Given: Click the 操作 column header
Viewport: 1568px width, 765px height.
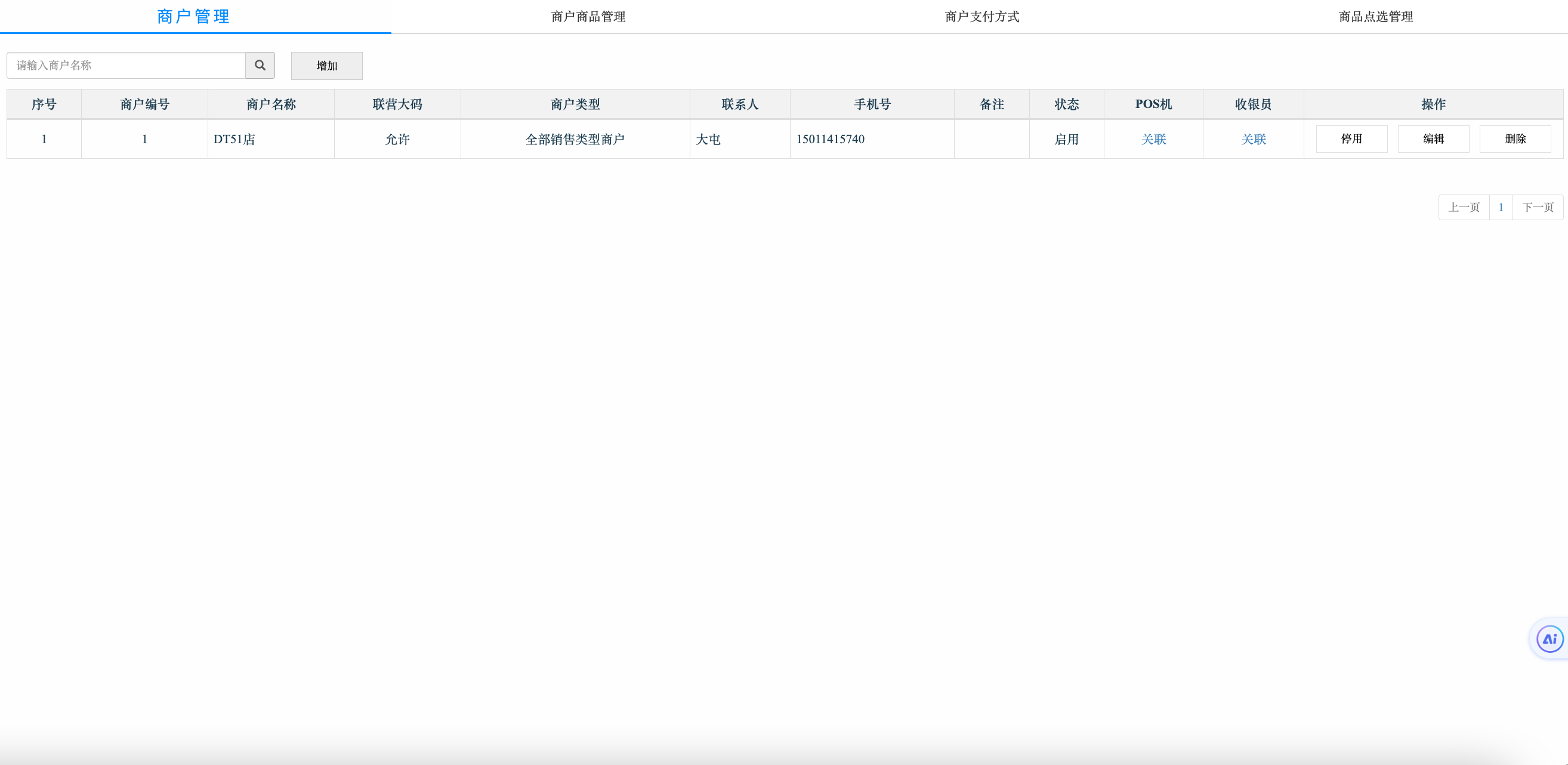Looking at the screenshot, I should coord(1434,104).
